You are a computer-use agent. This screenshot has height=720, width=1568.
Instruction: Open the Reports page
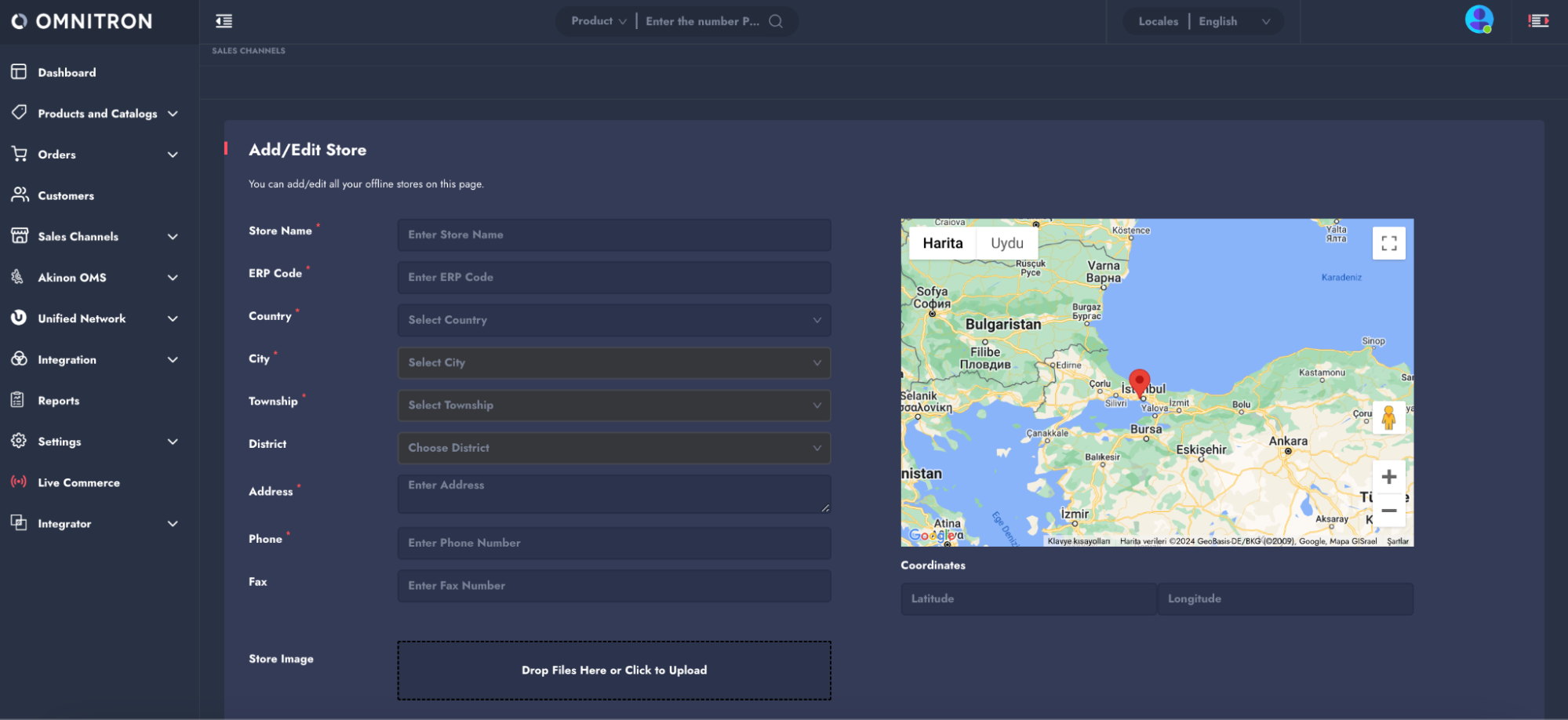(x=59, y=401)
